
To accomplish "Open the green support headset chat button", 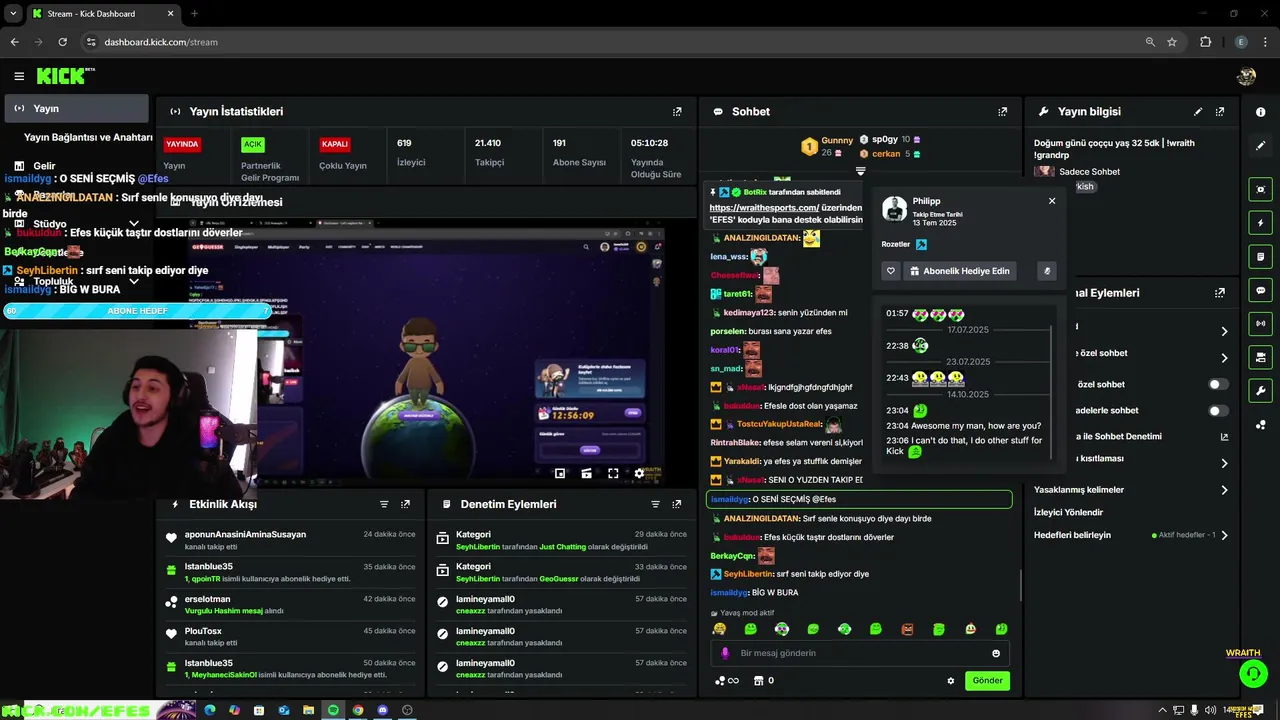I will (1253, 674).
